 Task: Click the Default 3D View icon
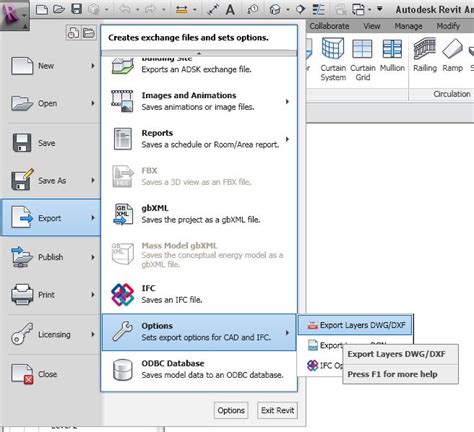pos(275,10)
